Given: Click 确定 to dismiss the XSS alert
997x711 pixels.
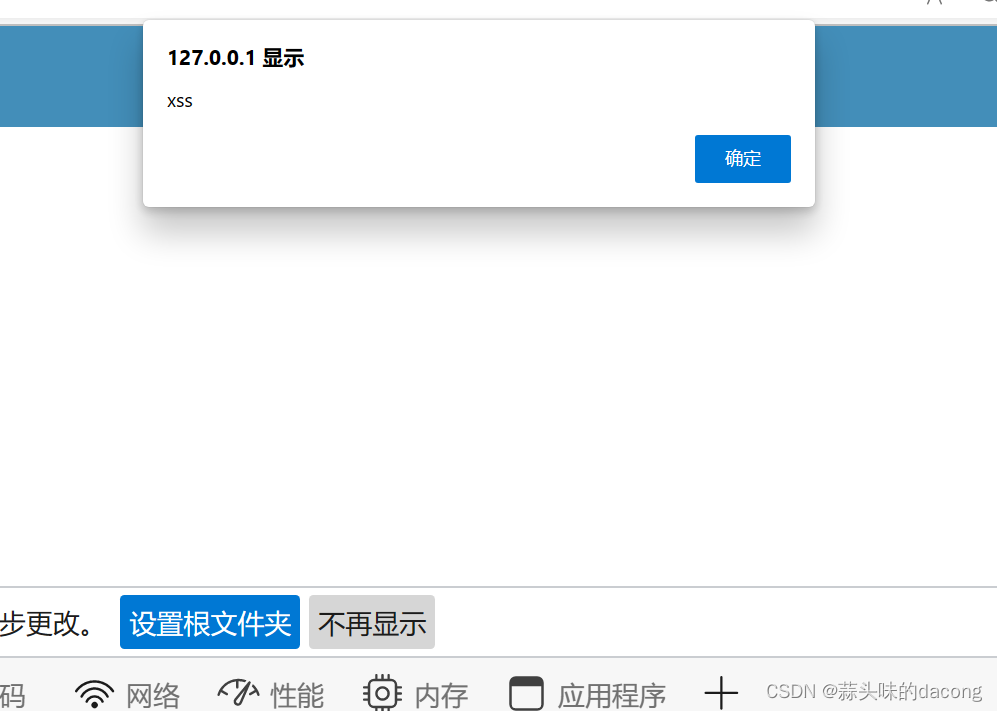Looking at the screenshot, I should click(742, 158).
